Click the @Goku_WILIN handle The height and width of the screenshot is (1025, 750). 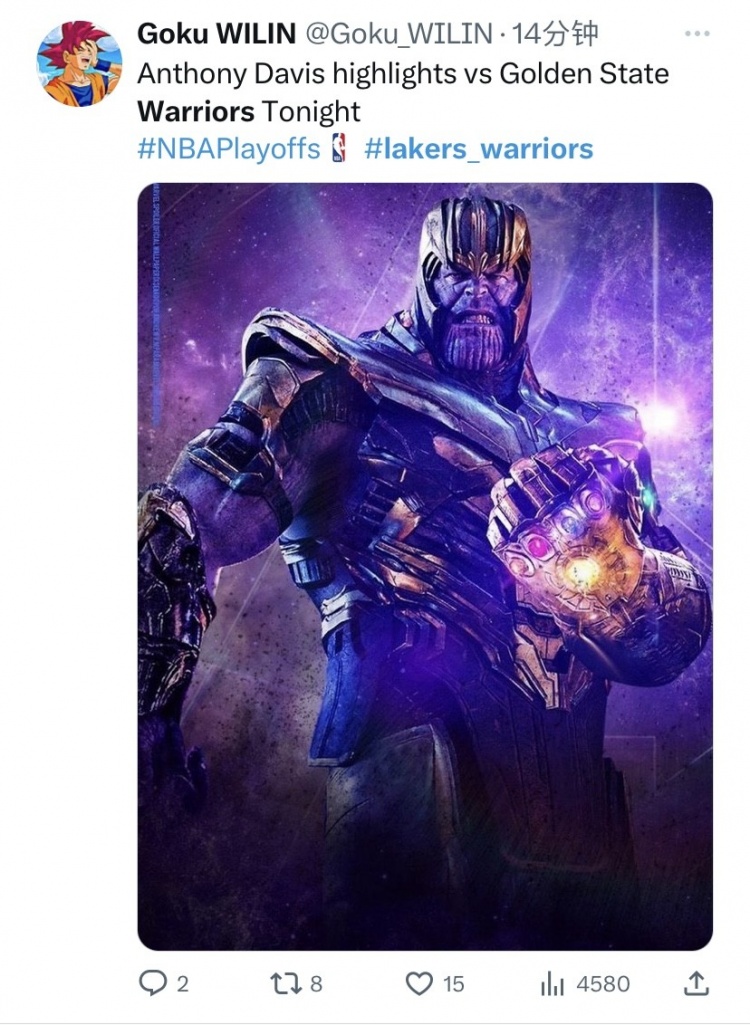click(397, 34)
